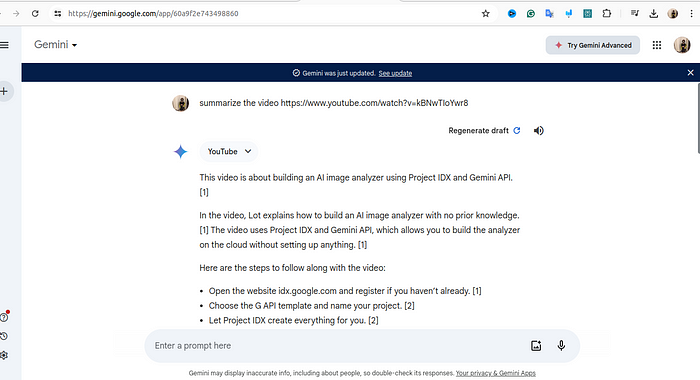
Task: Open the See update link
Action: pos(395,73)
